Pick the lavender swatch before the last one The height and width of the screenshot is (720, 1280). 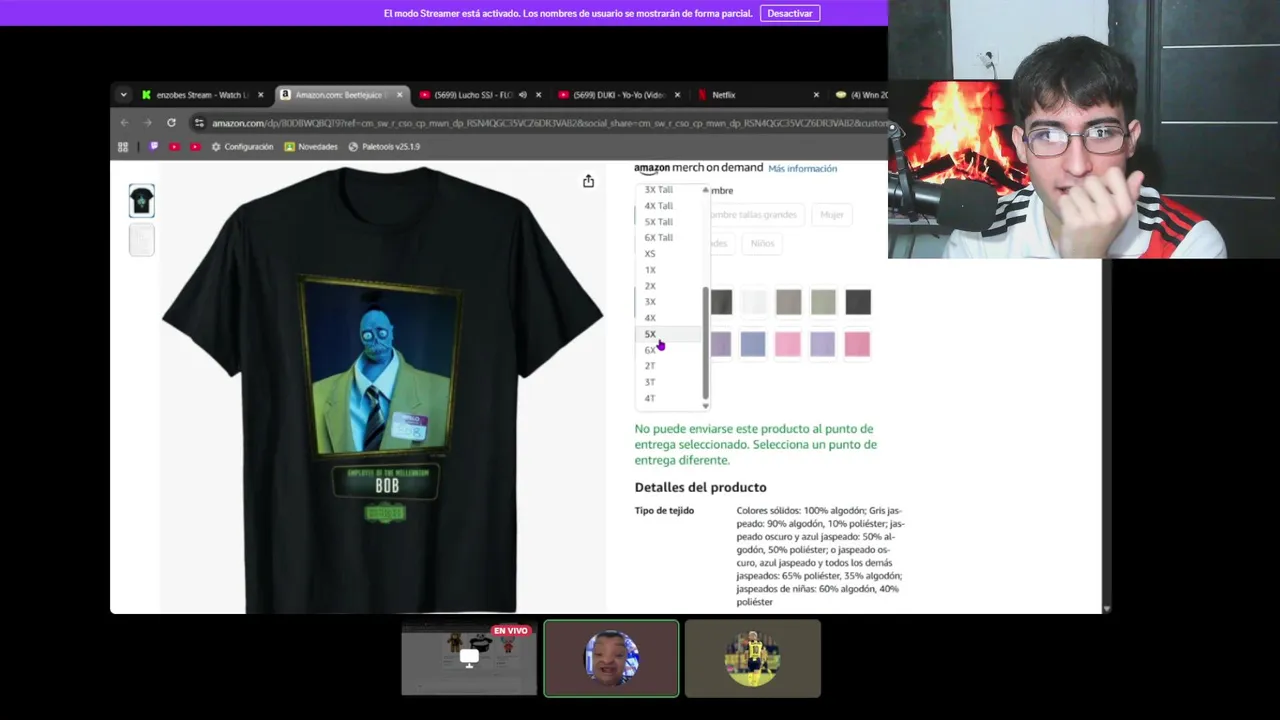point(823,345)
